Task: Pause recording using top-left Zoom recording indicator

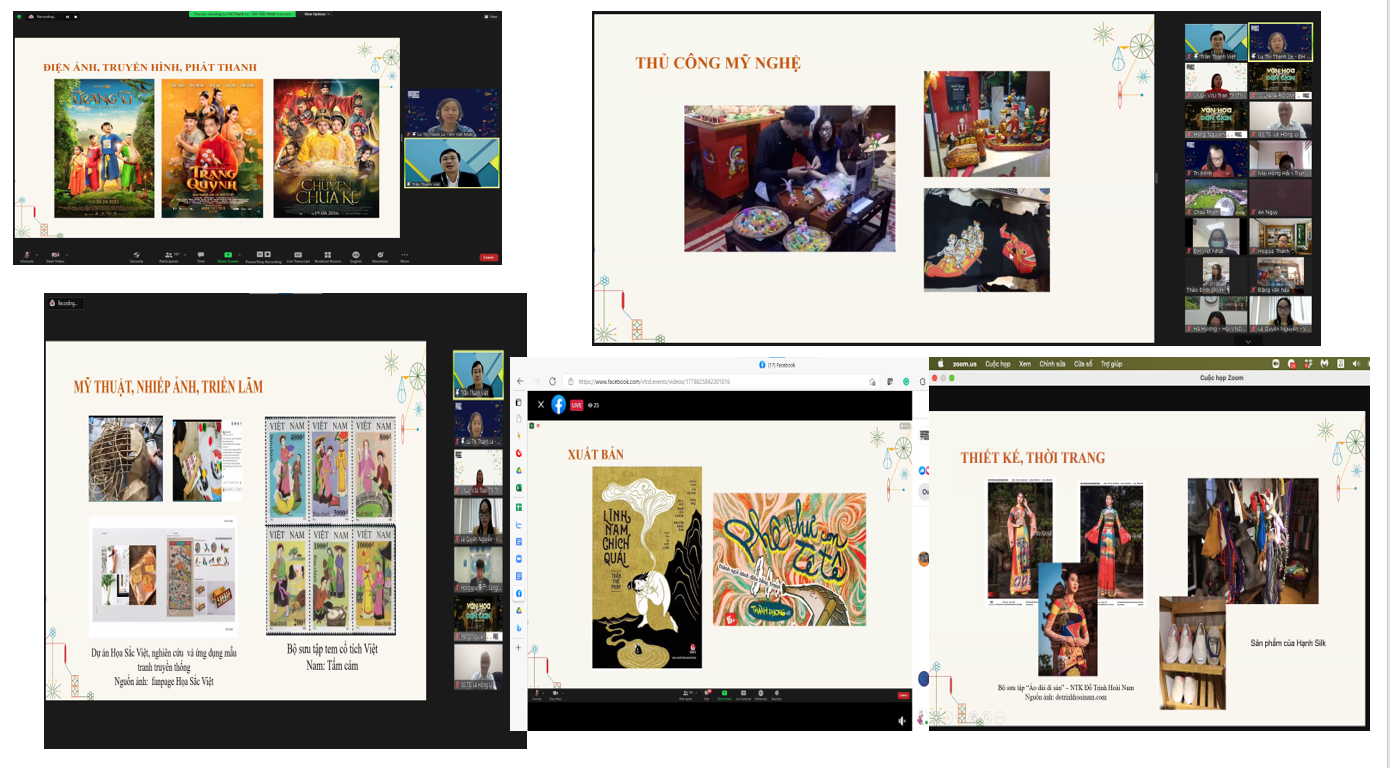Action: (x=67, y=17)
